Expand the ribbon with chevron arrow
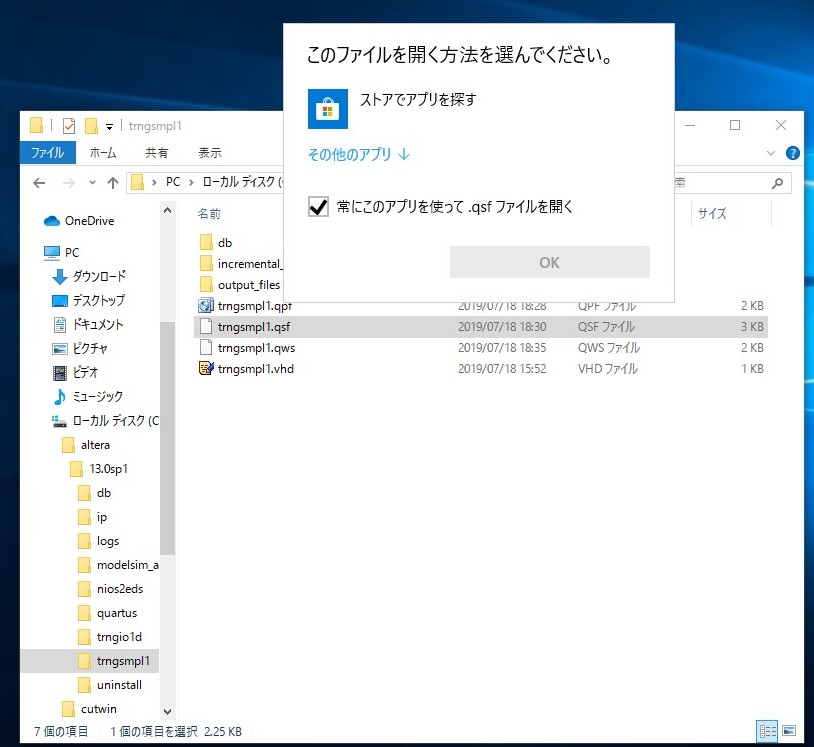The image size is (814, 747). point(771,153)
